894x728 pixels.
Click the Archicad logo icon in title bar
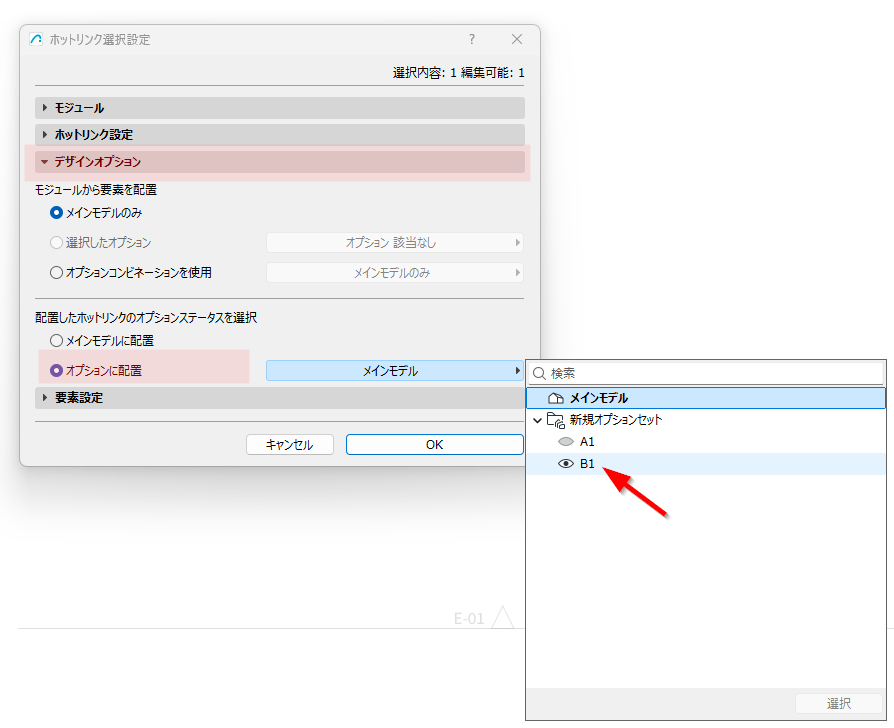pyautogui.click(x=36, y=39)
